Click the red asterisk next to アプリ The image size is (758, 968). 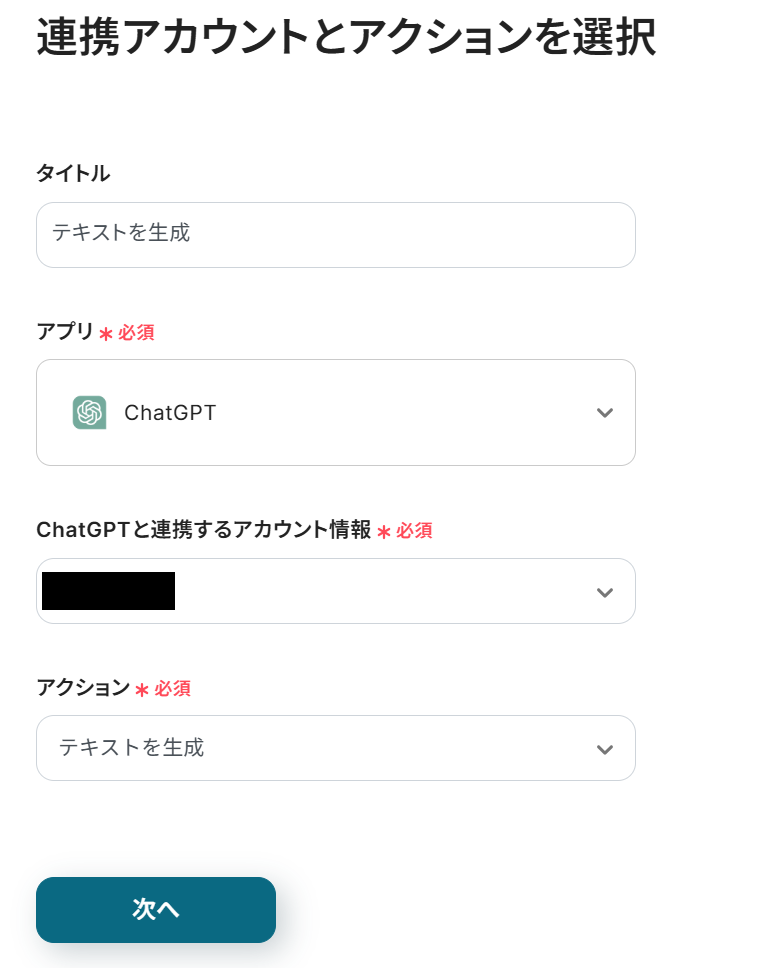click(x=106, y=334)
